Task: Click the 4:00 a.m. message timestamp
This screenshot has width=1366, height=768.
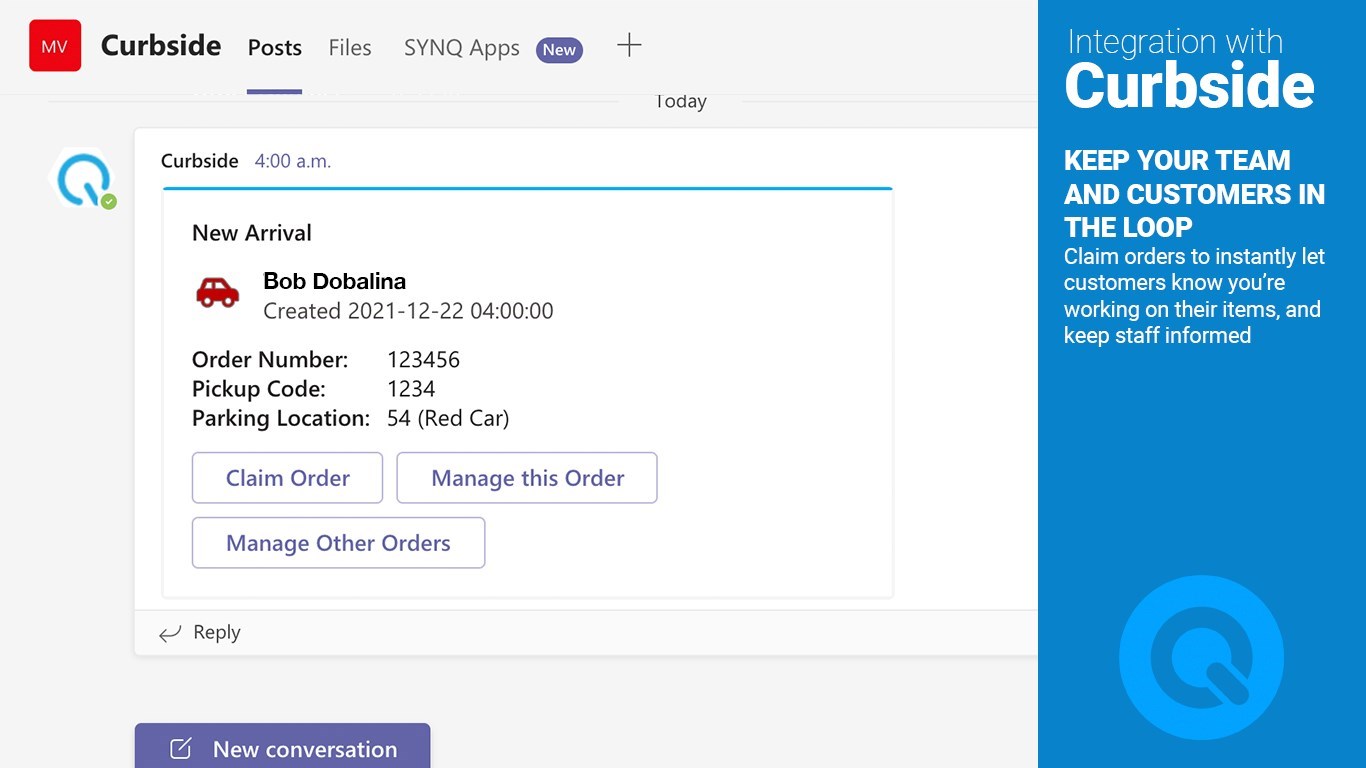Action: tap(292, 161)
